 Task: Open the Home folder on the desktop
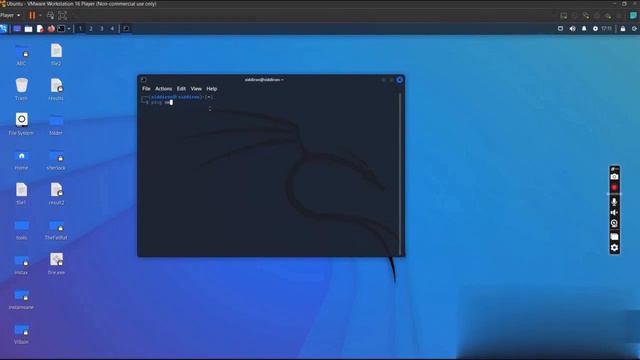pyautogui.click(x=21, y=160)
